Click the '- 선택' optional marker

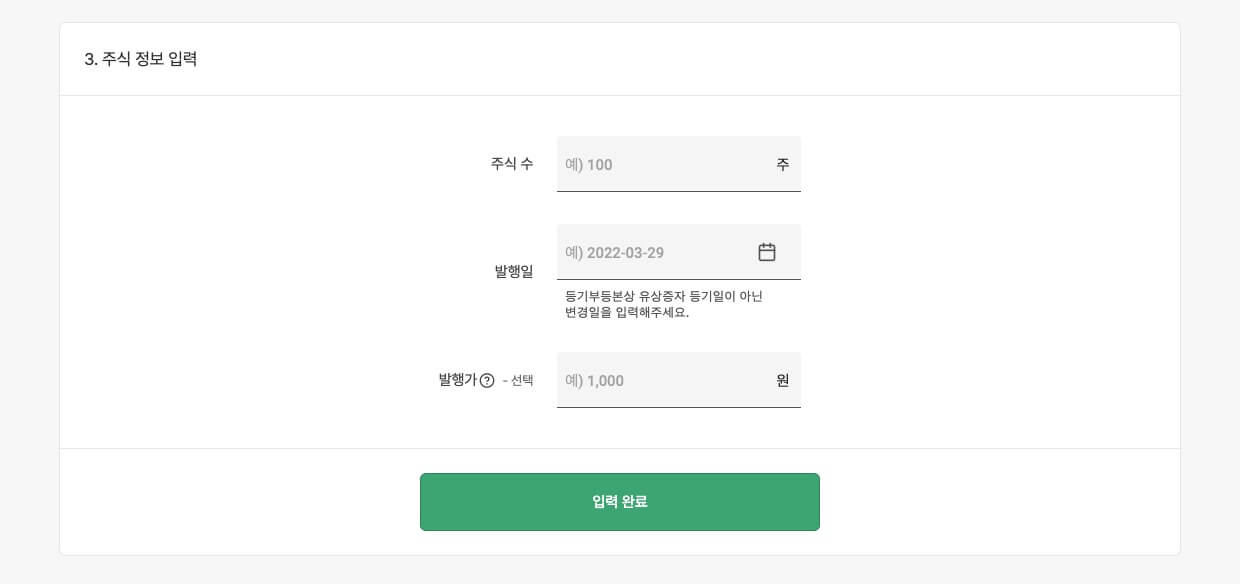pos(518,380)
